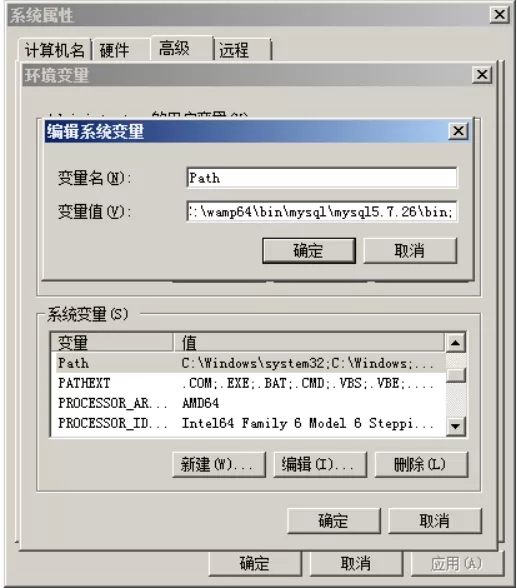
Task: Click the 变量值 input field
Action: pos(322,212)
